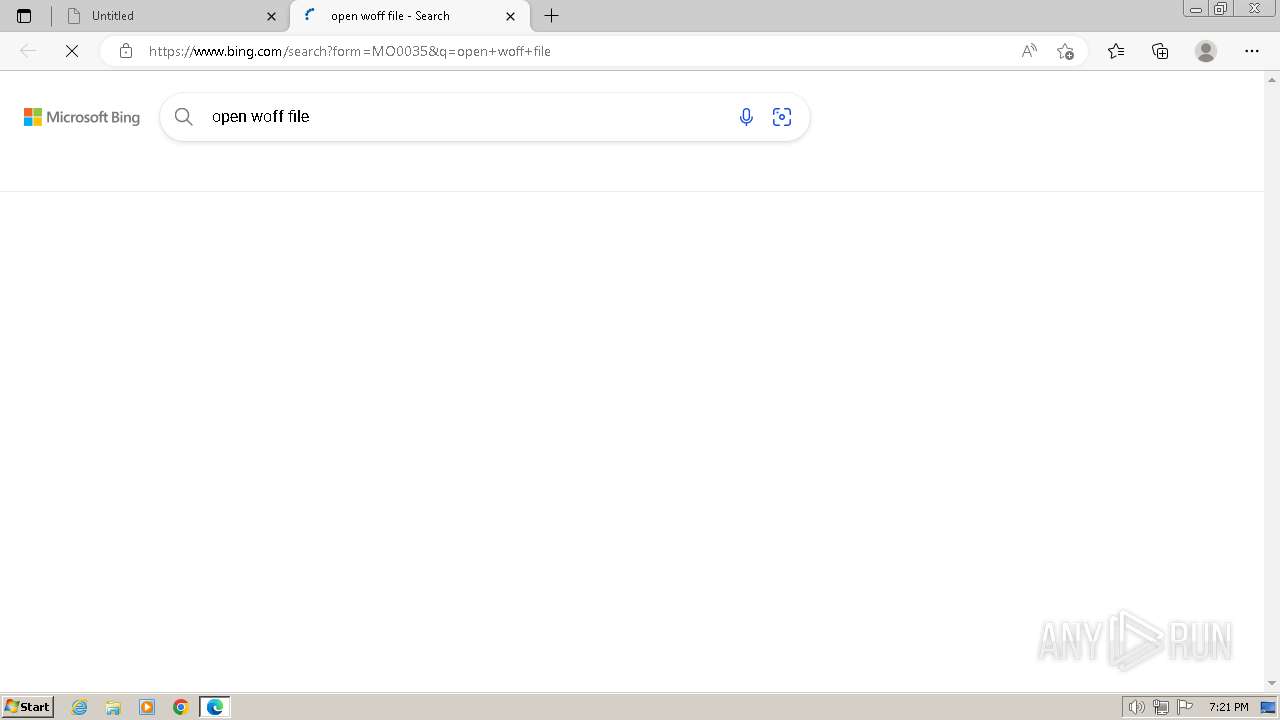Click scrollbar down arrow
This screenshot has height=720, width=1280.
pyautogui.click(x=1272, y=683)
